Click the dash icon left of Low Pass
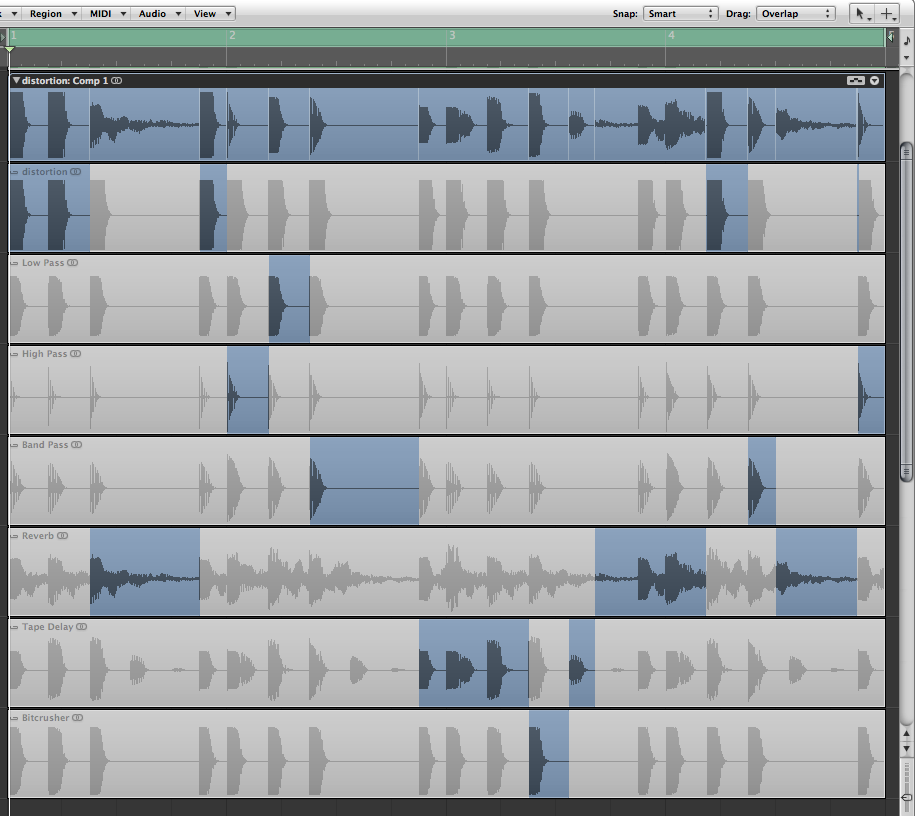Viewport: 915px width, 816px height. [x=15, y=263]
